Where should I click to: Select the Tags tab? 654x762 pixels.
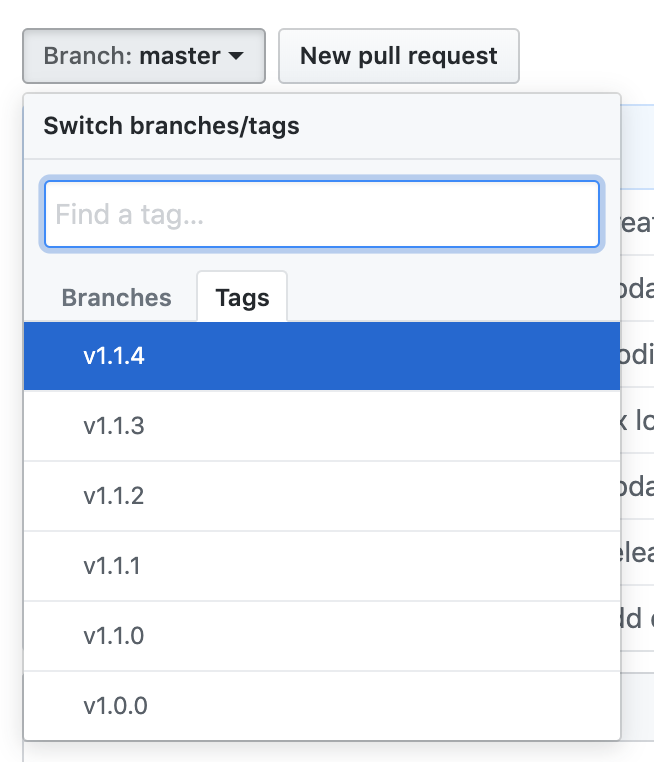pyautogui.click(x=242, y=298)
